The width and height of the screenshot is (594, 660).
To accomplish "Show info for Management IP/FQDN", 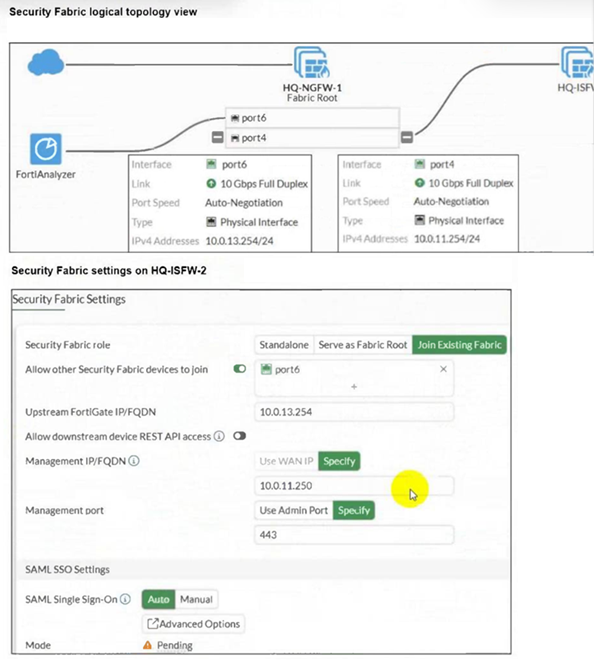I will [134, 461].
